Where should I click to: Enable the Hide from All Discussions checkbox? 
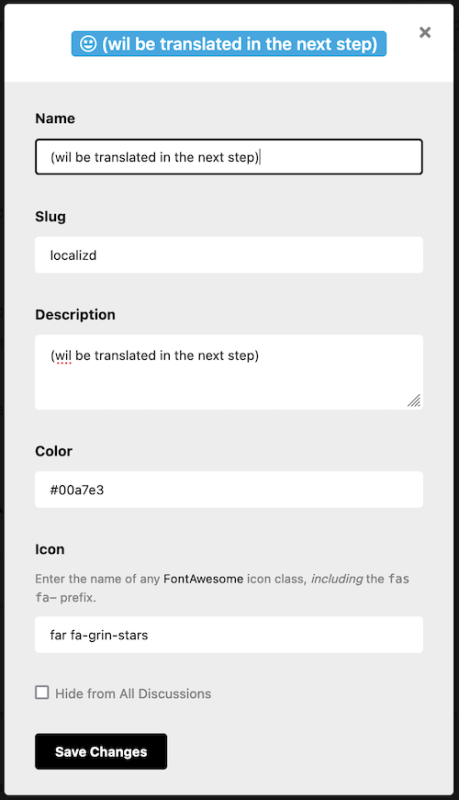click(42, 692)
